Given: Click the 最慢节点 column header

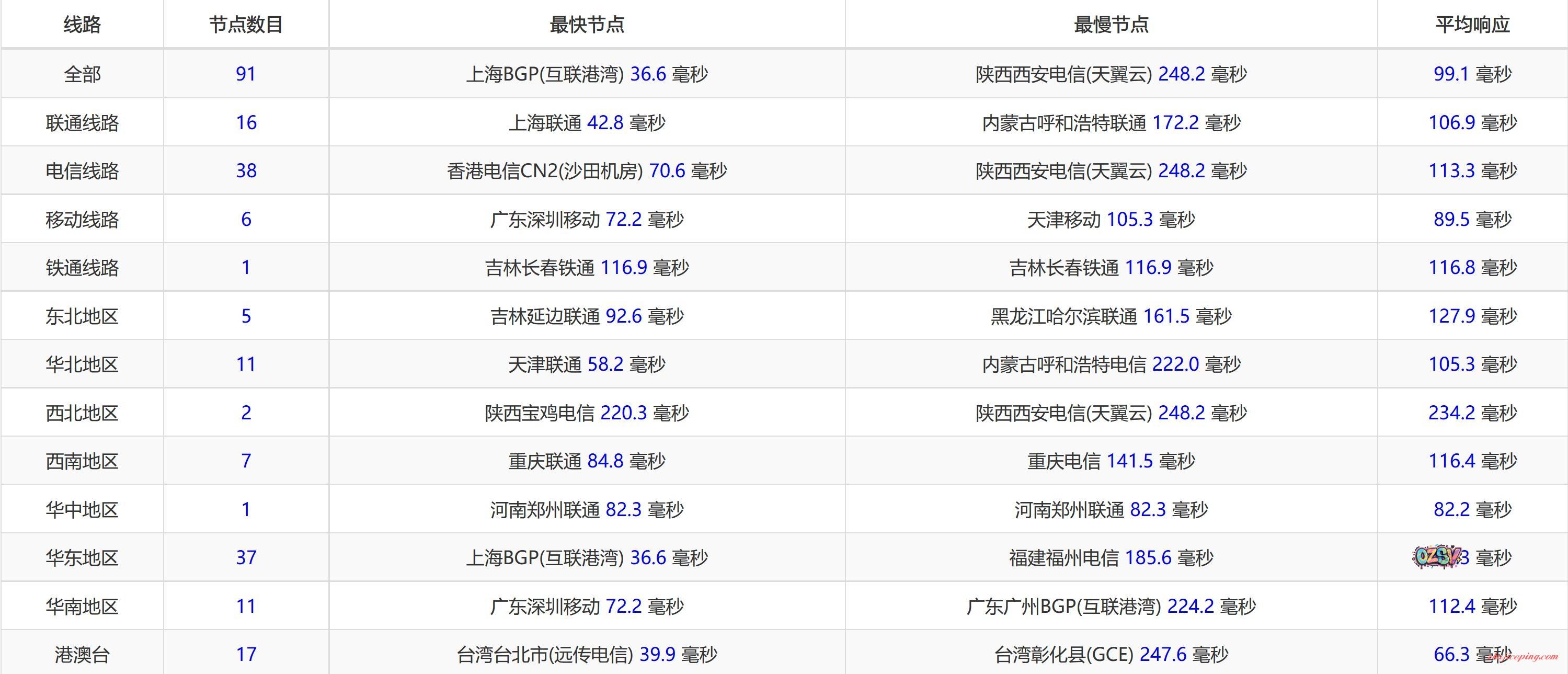Looking at the screenshot, I should (1111, 25).
